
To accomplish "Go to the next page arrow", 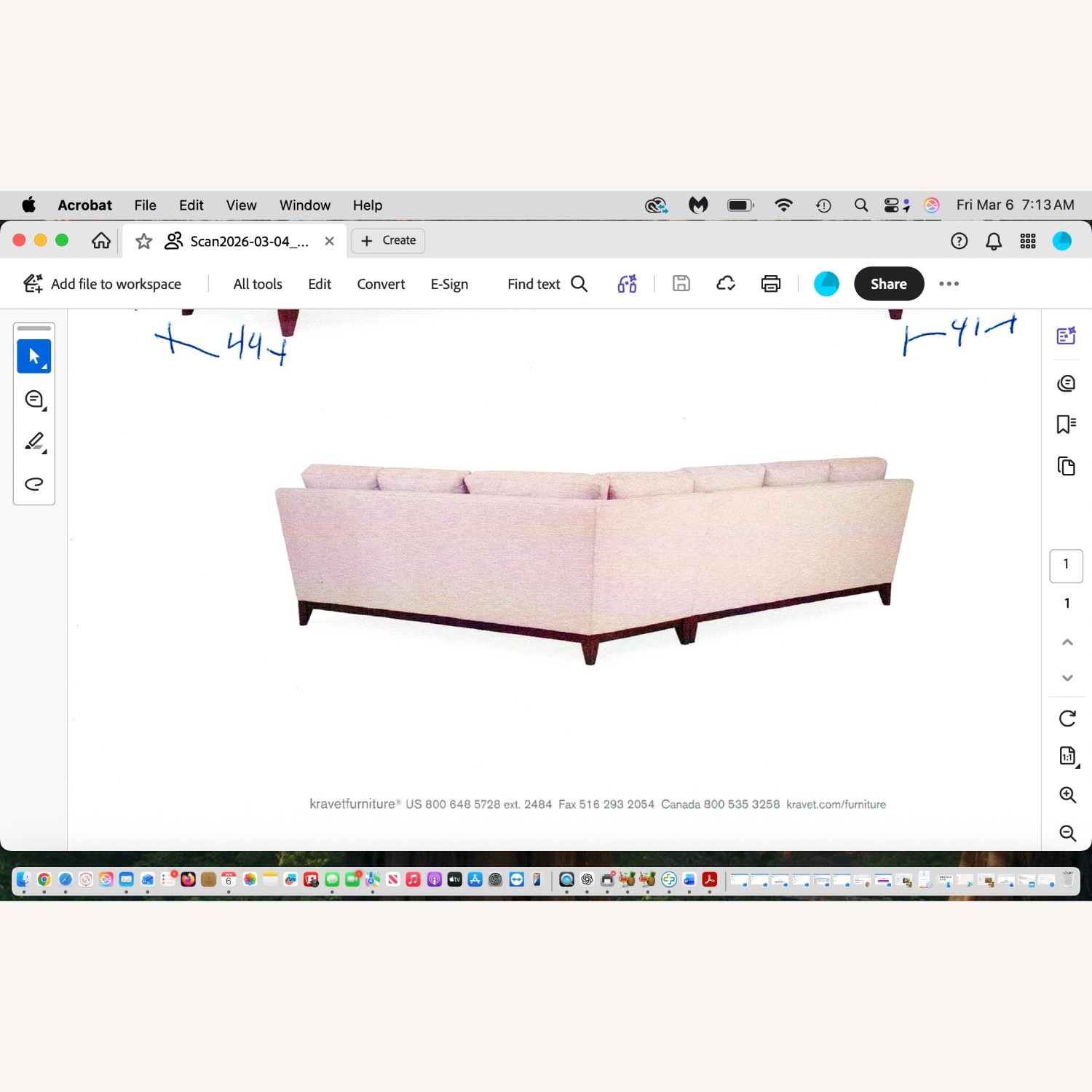I will [1067, 678].
